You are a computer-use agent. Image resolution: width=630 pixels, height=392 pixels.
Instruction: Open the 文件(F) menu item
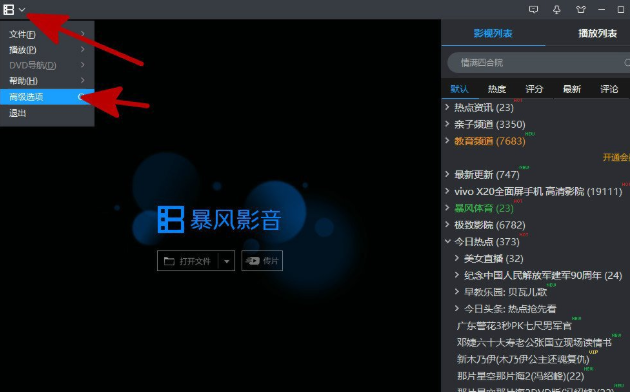[x=47, y=34]
